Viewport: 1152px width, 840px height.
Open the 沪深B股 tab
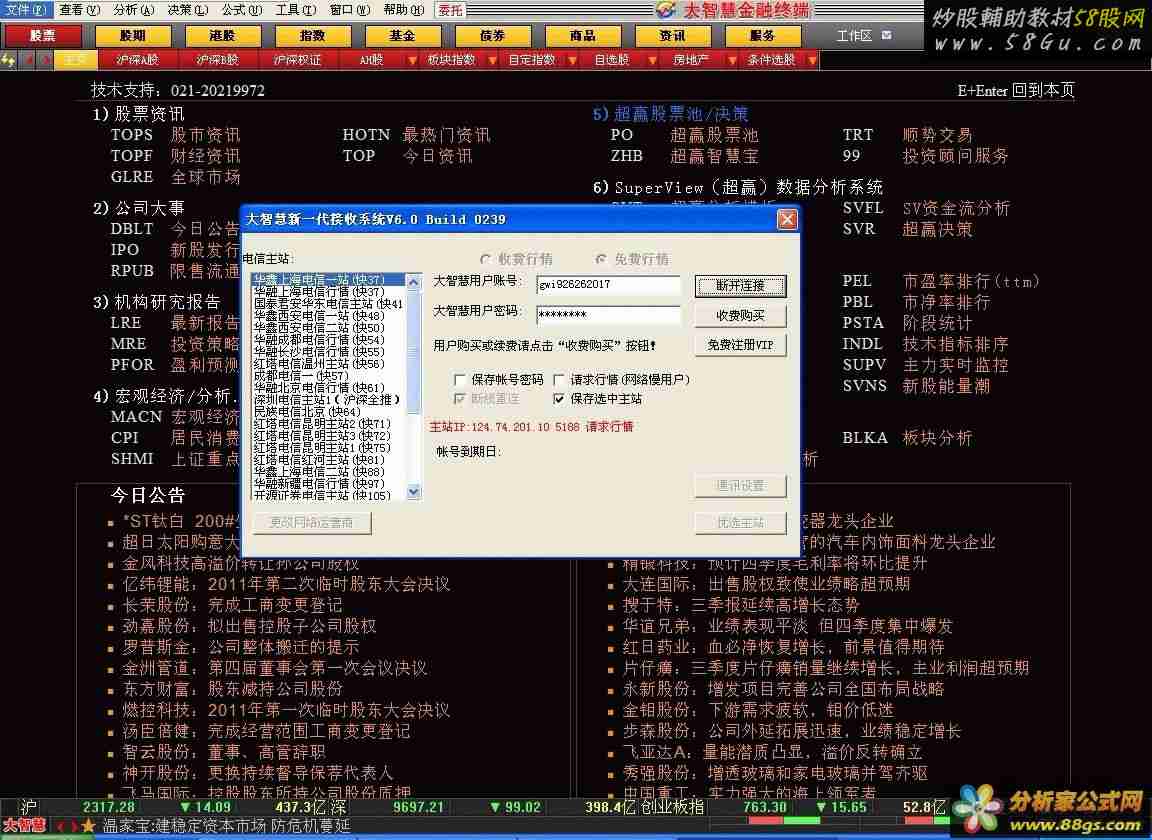pos(217,60)
